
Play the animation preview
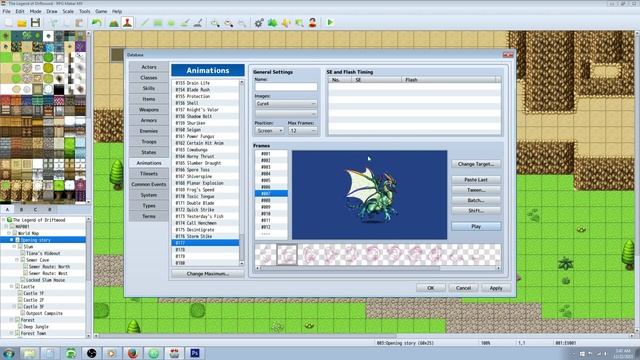[x=476, y=227]
